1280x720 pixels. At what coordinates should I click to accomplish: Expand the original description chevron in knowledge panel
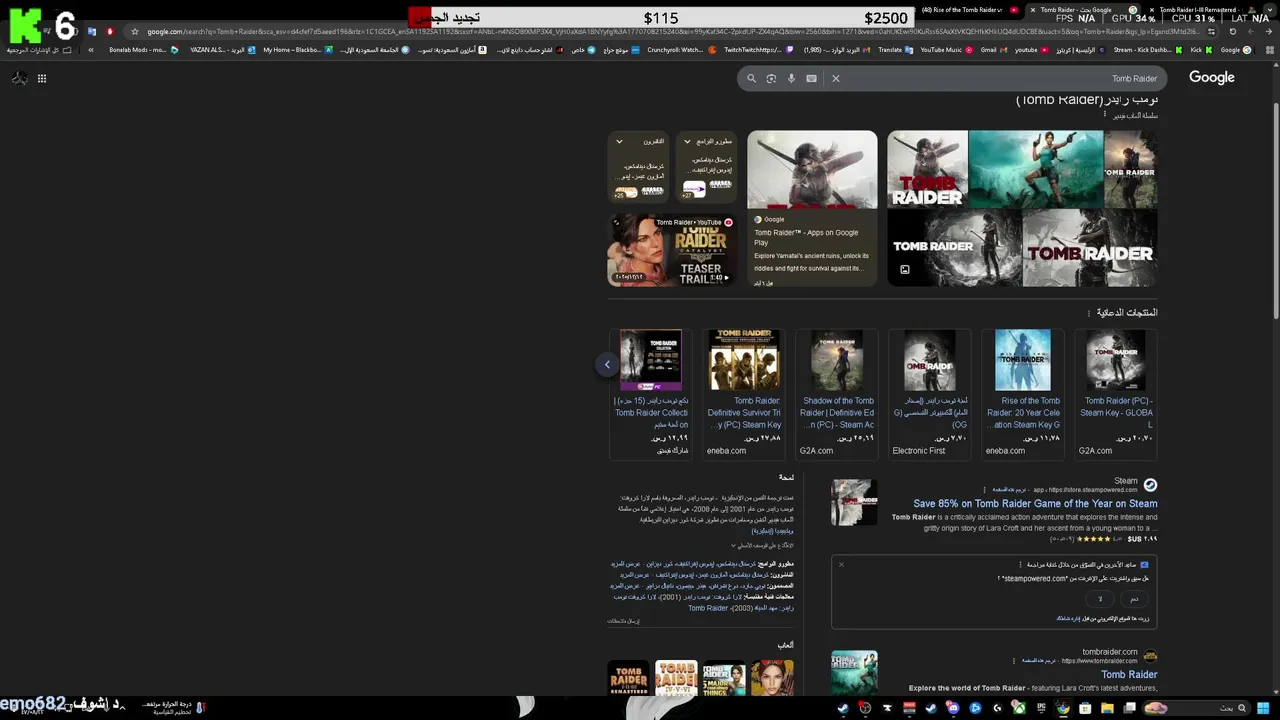(733, 546)
